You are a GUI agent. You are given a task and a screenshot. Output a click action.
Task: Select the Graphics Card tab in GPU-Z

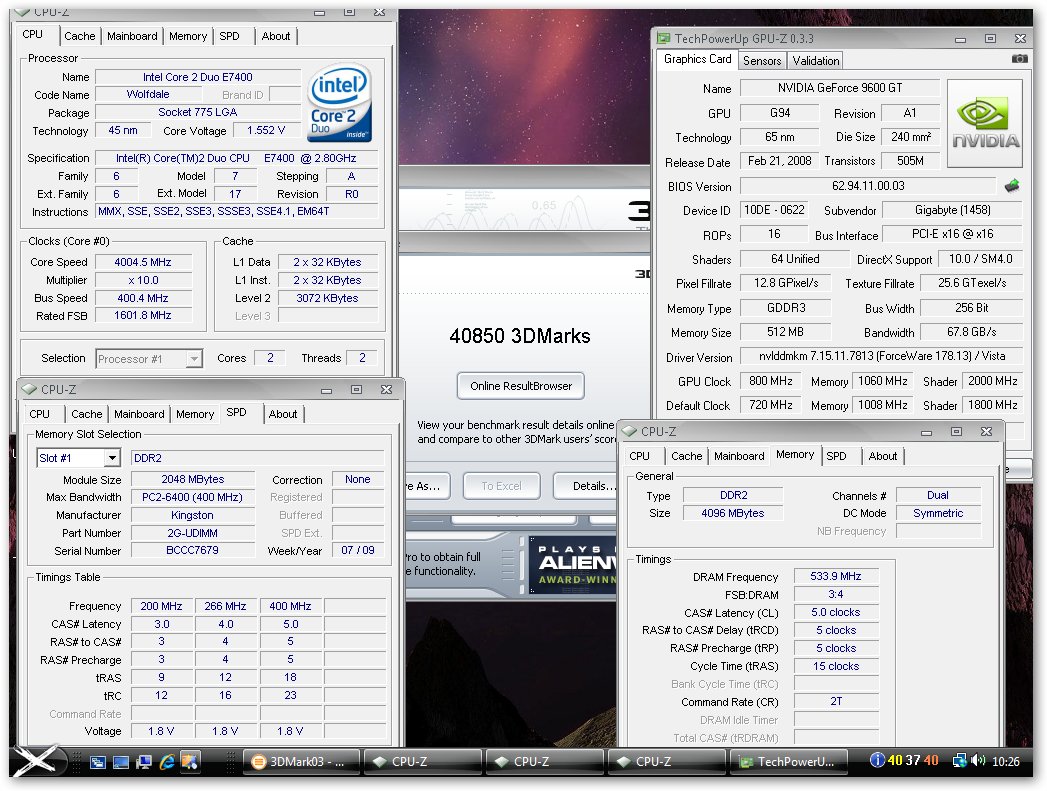697,59
